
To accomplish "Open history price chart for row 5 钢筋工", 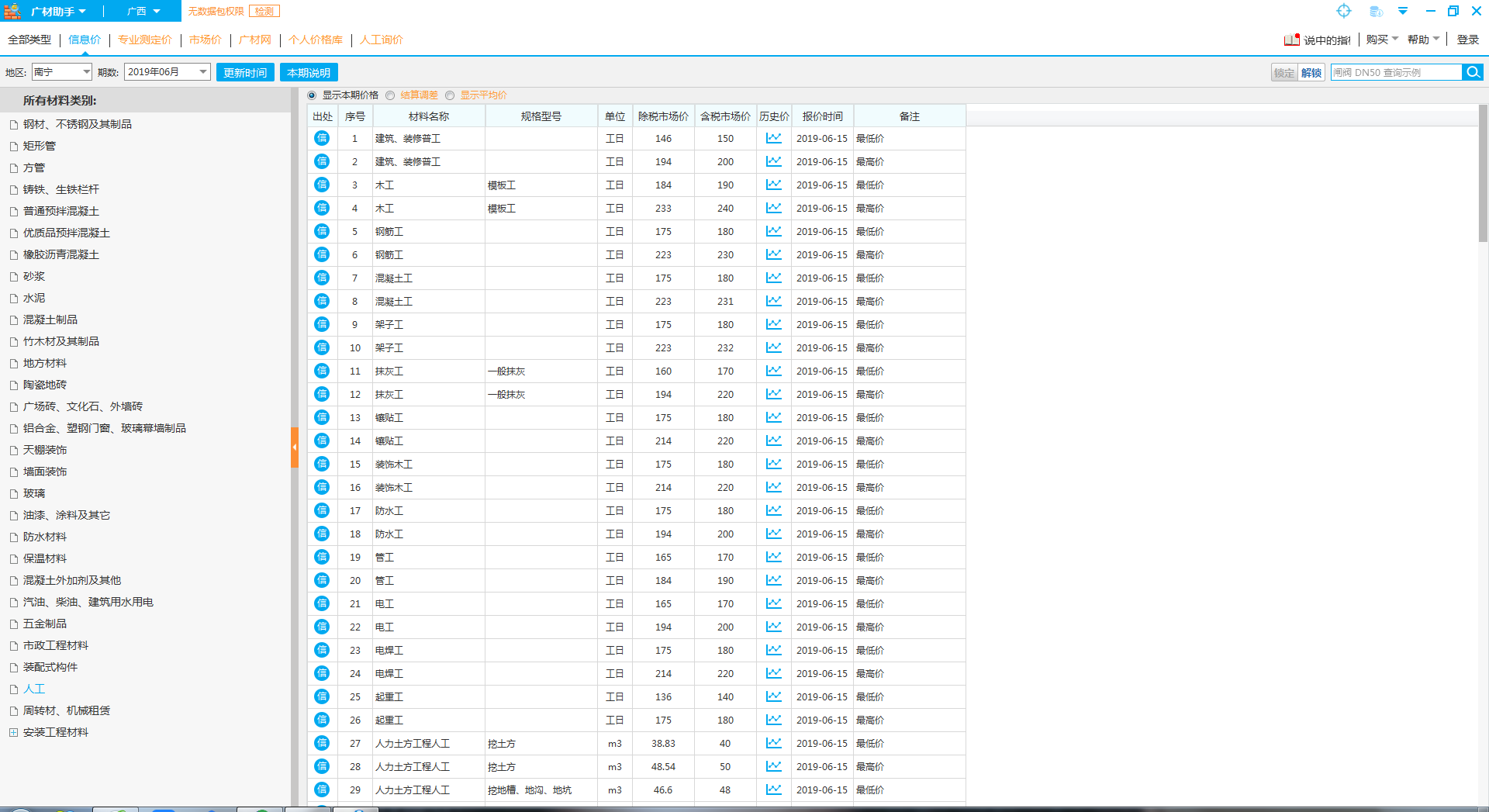I will [x=773, y=231].
